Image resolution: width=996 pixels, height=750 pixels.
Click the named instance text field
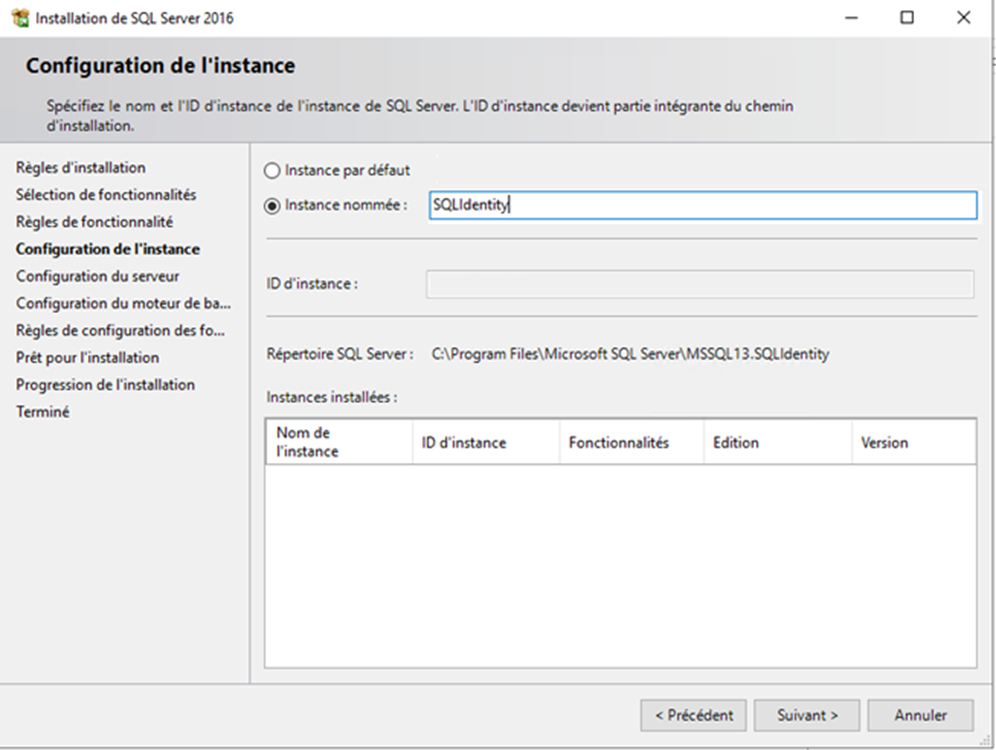click(701, 205)
